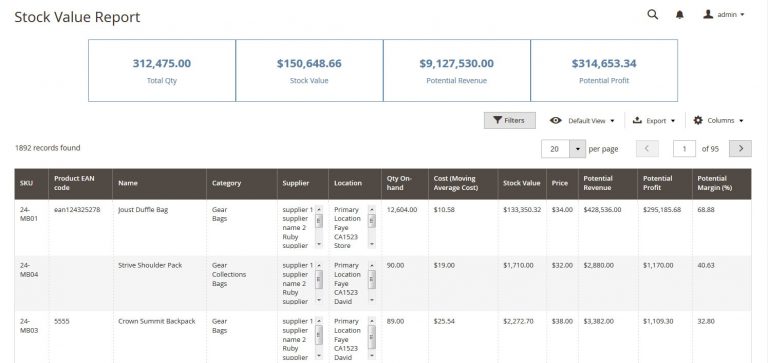Go to next page with right chevron

(x=740, y=148)
